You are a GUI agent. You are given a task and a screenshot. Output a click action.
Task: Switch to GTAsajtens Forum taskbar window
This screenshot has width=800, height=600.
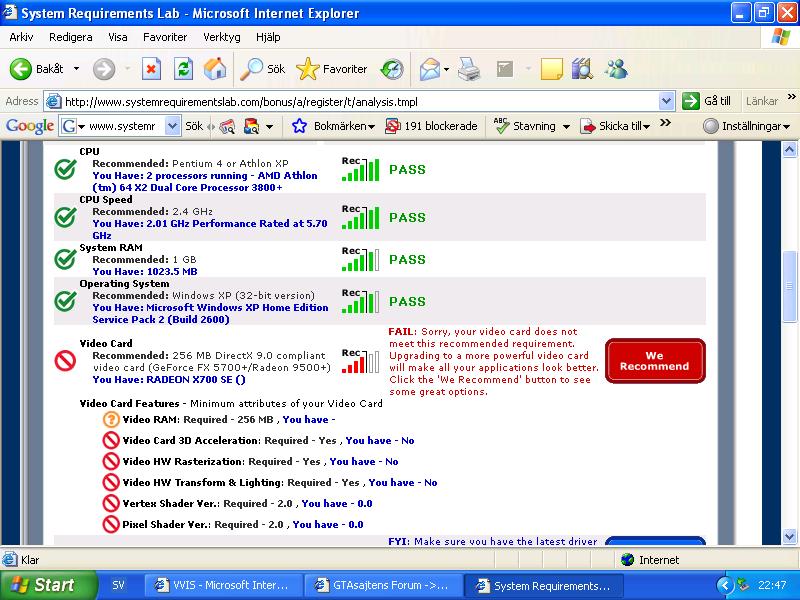[x=382, y=585]
